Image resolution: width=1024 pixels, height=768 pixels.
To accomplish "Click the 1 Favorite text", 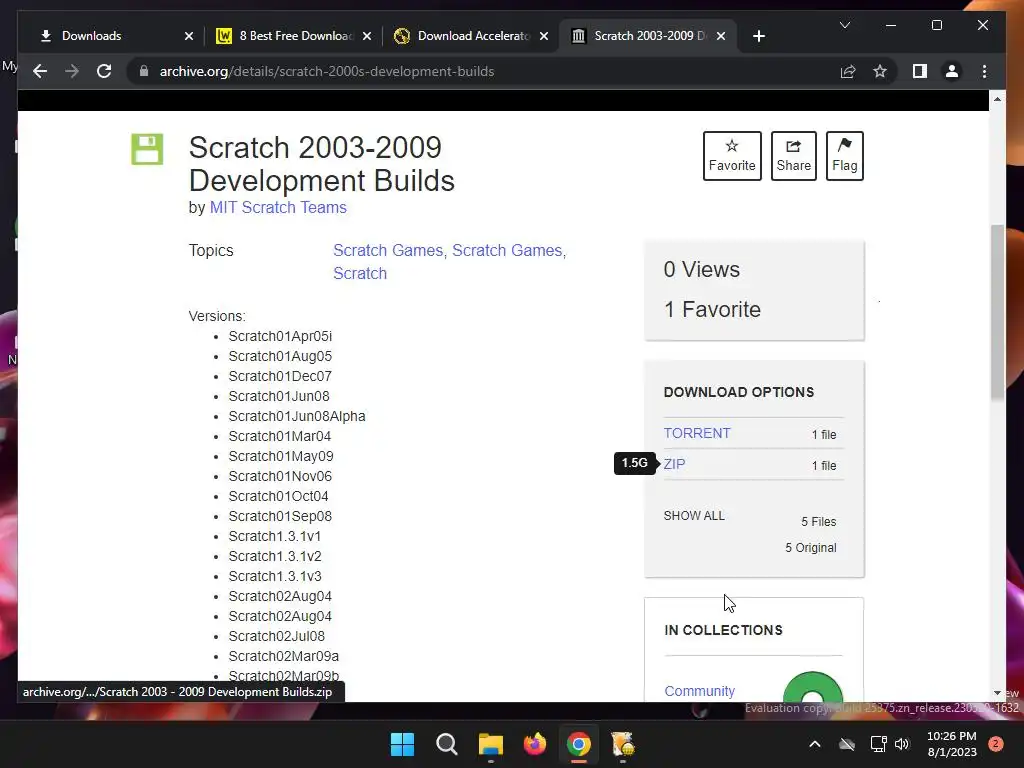I will pos(712,309).
